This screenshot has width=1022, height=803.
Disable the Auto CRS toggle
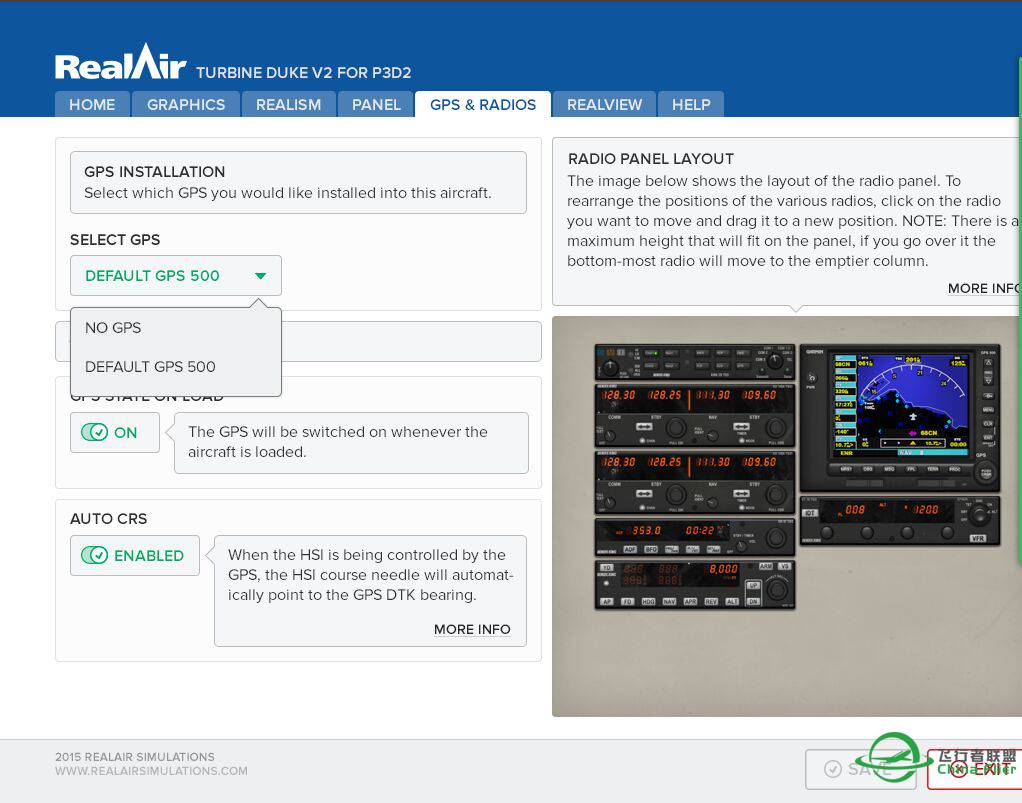(134, 556)
